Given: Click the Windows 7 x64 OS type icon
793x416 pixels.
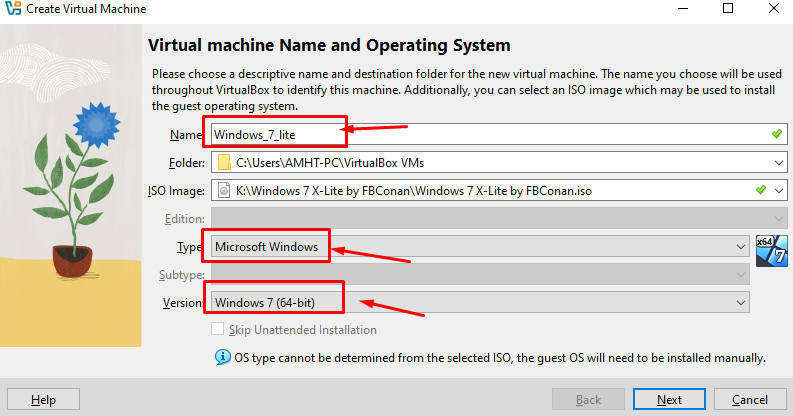Looking at the screenshot, I should pyautogui.click(x=771, y=246).
